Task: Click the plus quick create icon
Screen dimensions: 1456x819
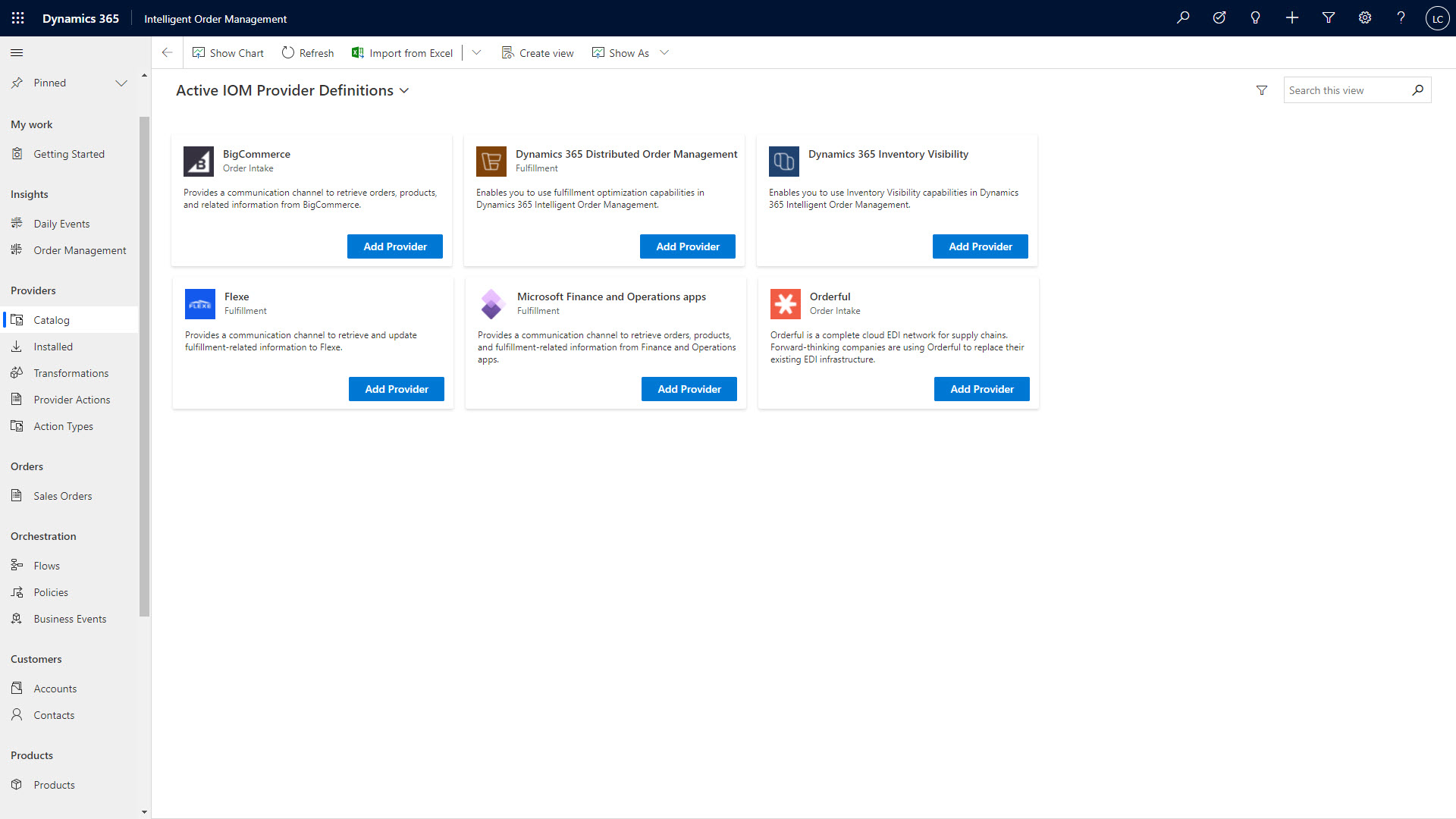Action: 1292,18
